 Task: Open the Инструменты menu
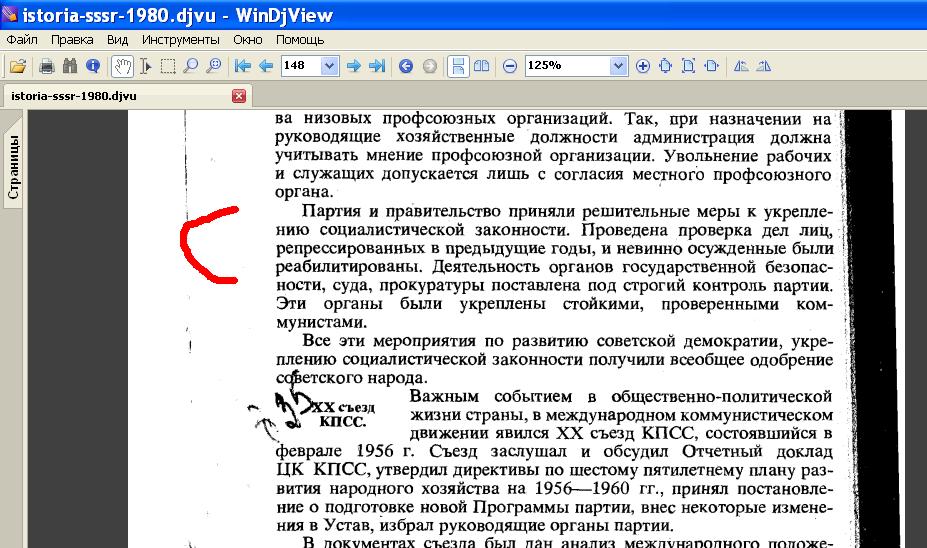pos(180,40)
